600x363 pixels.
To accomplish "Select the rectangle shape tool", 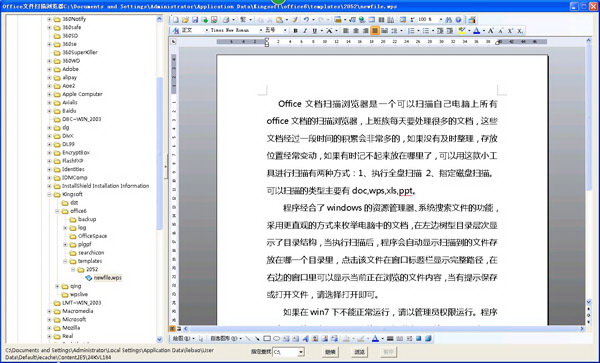I will click(267, 339).
